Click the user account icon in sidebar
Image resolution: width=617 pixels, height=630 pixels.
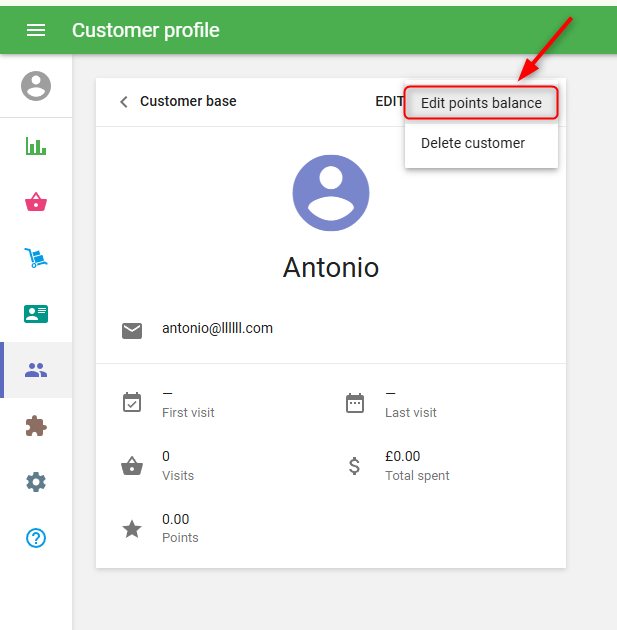point(36,86)
